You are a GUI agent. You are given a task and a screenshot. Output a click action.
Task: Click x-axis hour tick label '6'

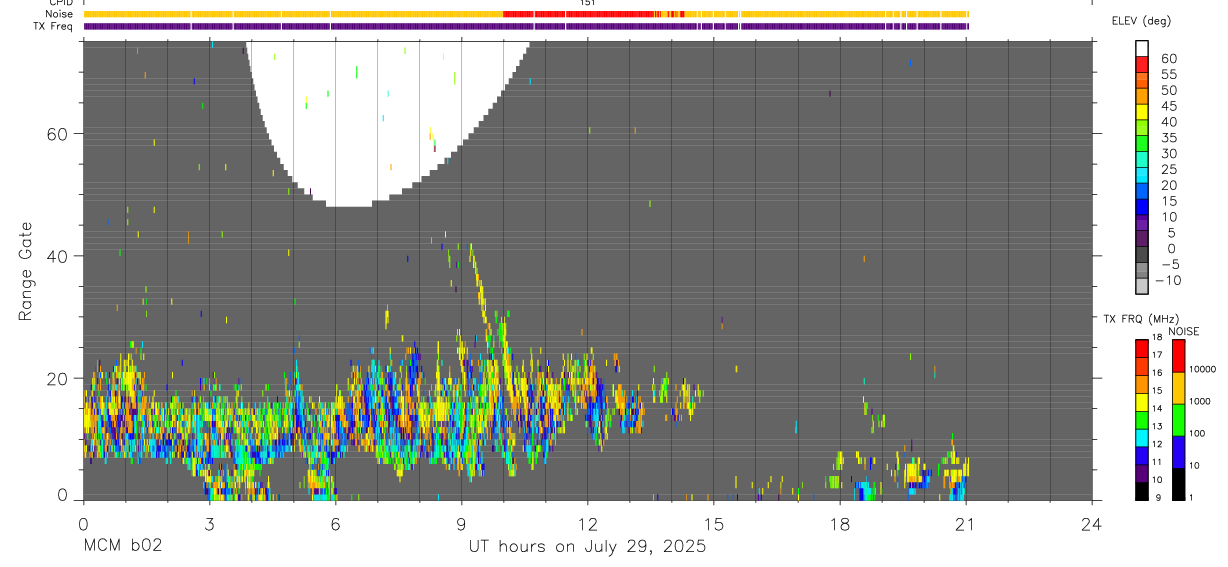pos(335,523)
